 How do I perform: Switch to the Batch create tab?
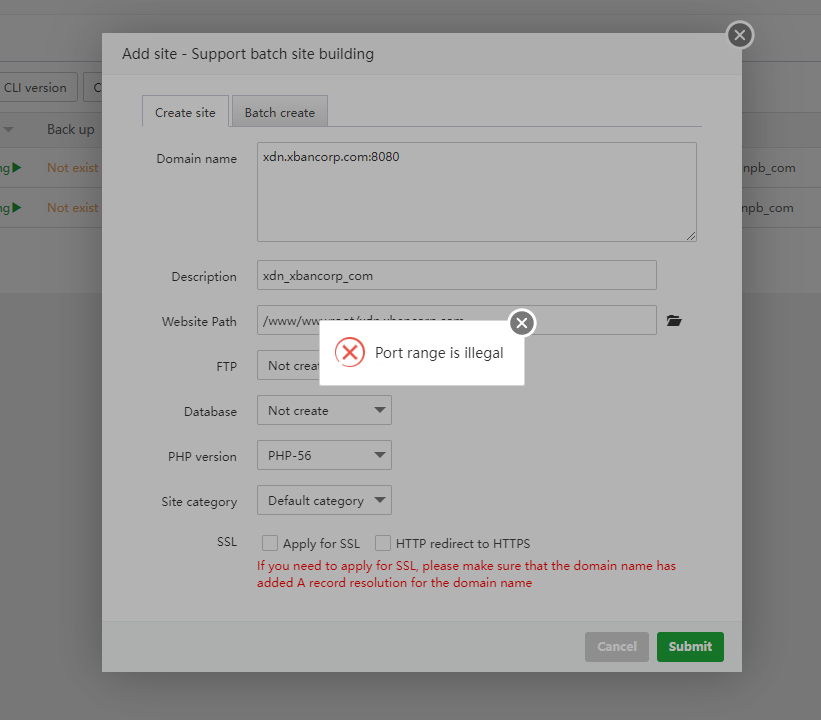pyautogui.click(x=280, y=113)
